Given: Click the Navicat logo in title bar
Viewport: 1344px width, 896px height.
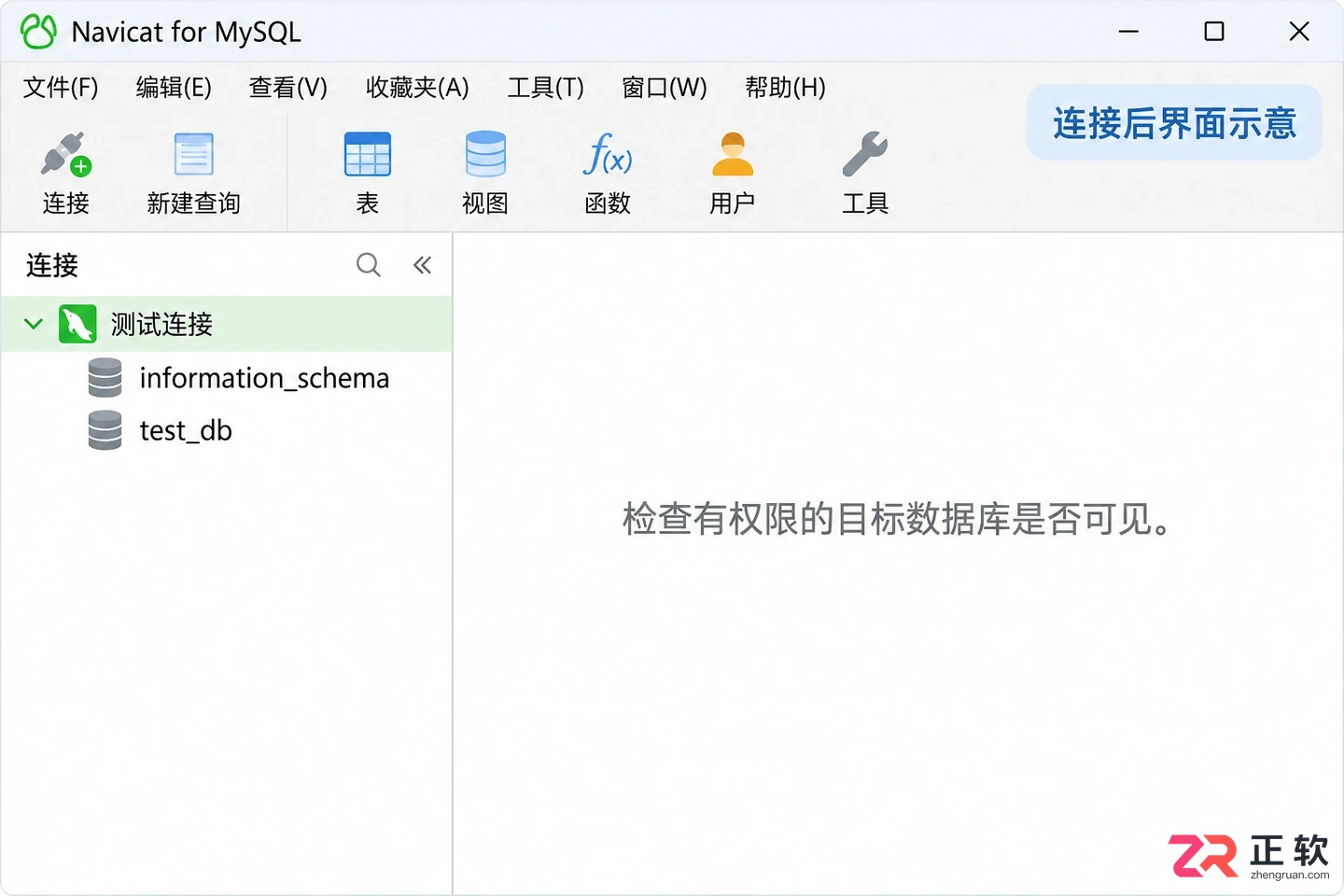Looking at the screenshot, I should (x=38, y=32).
